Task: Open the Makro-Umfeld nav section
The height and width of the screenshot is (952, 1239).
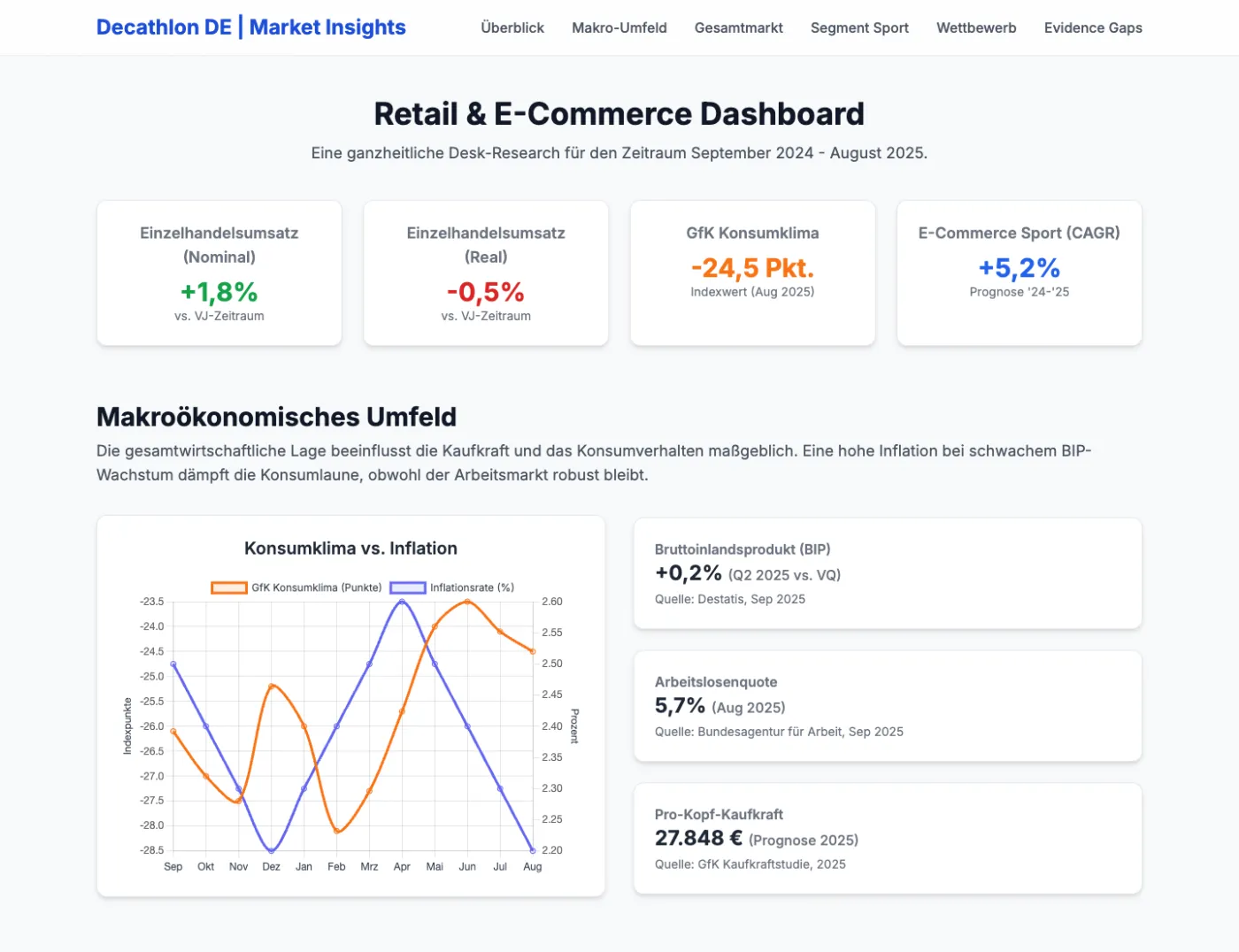Action: 619,28
